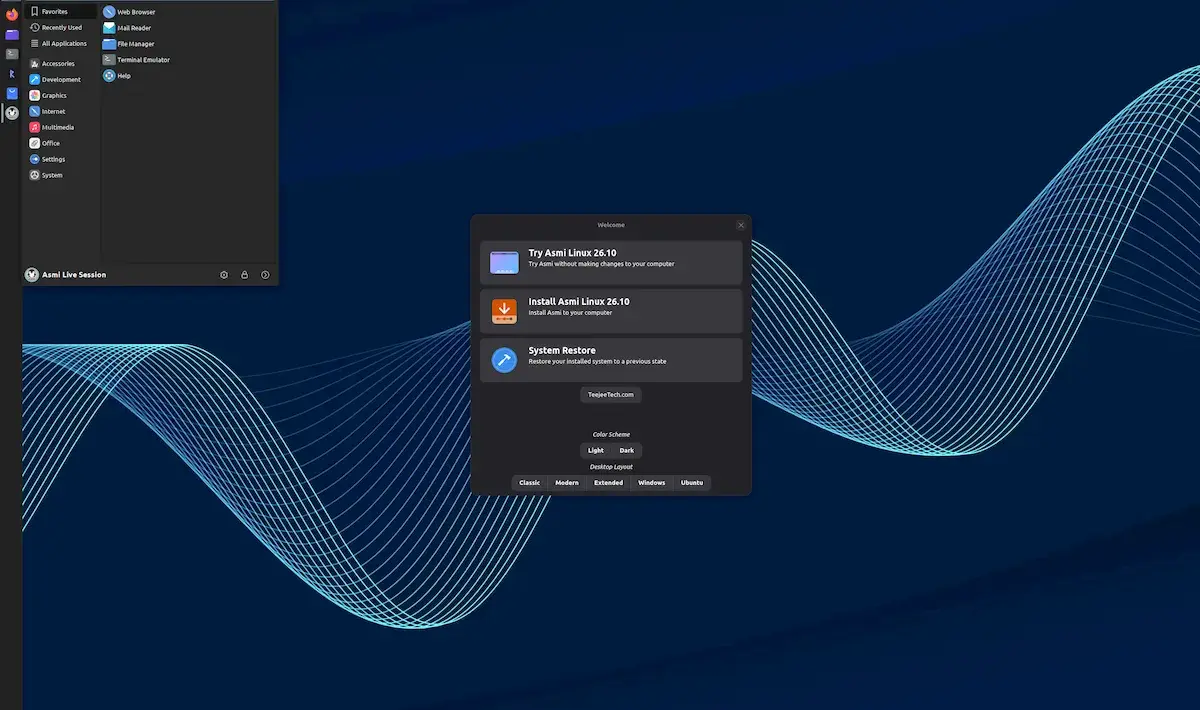Switch color scheme to Light
1200x710 pixels.
pos(596,451)
